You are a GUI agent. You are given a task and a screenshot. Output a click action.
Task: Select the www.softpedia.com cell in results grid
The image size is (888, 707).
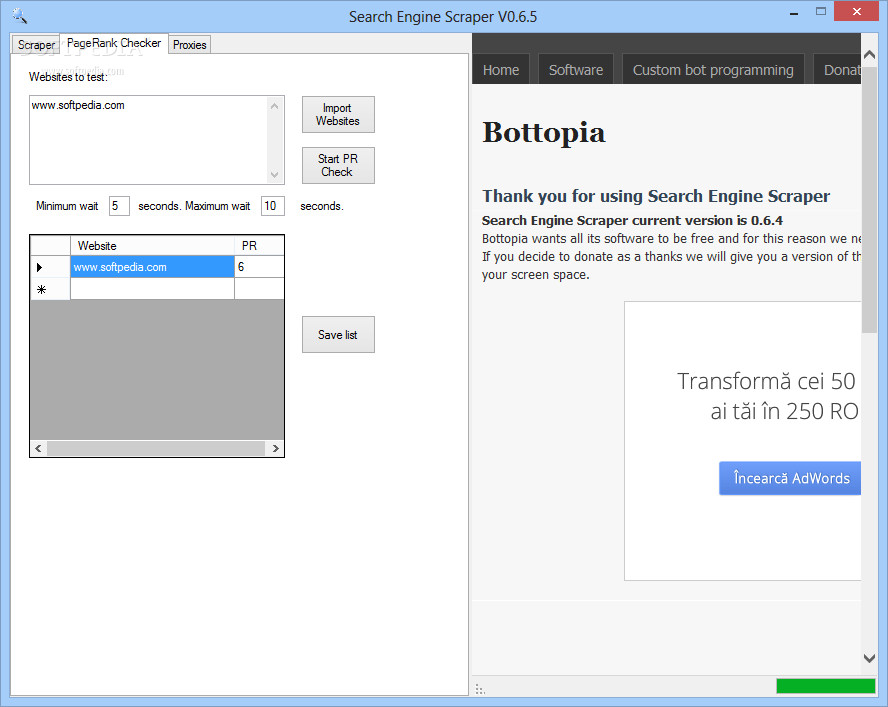point(152,267)
